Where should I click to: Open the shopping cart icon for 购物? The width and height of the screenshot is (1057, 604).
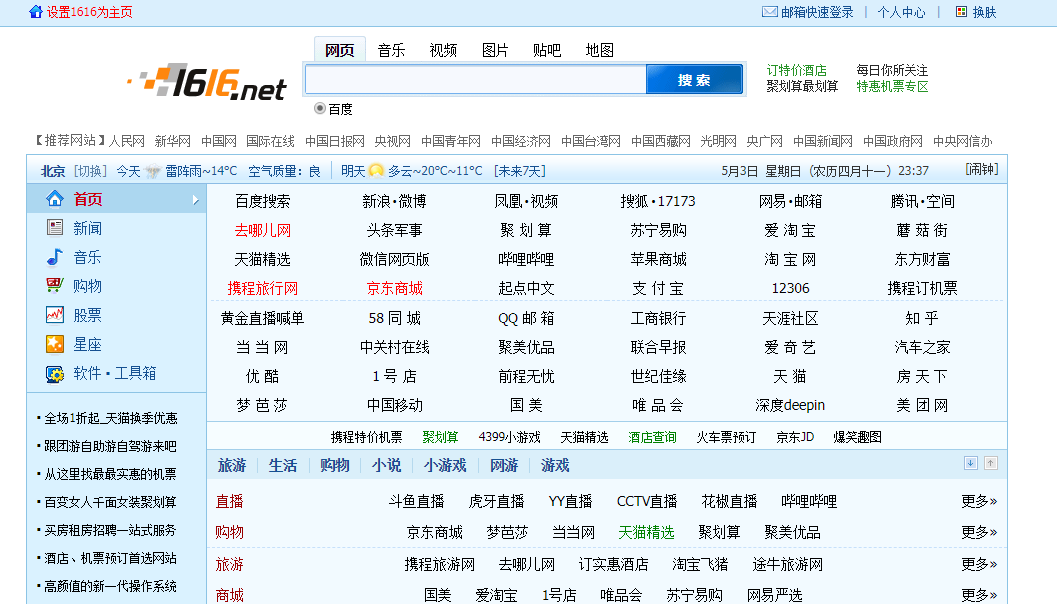click(55, 286)
